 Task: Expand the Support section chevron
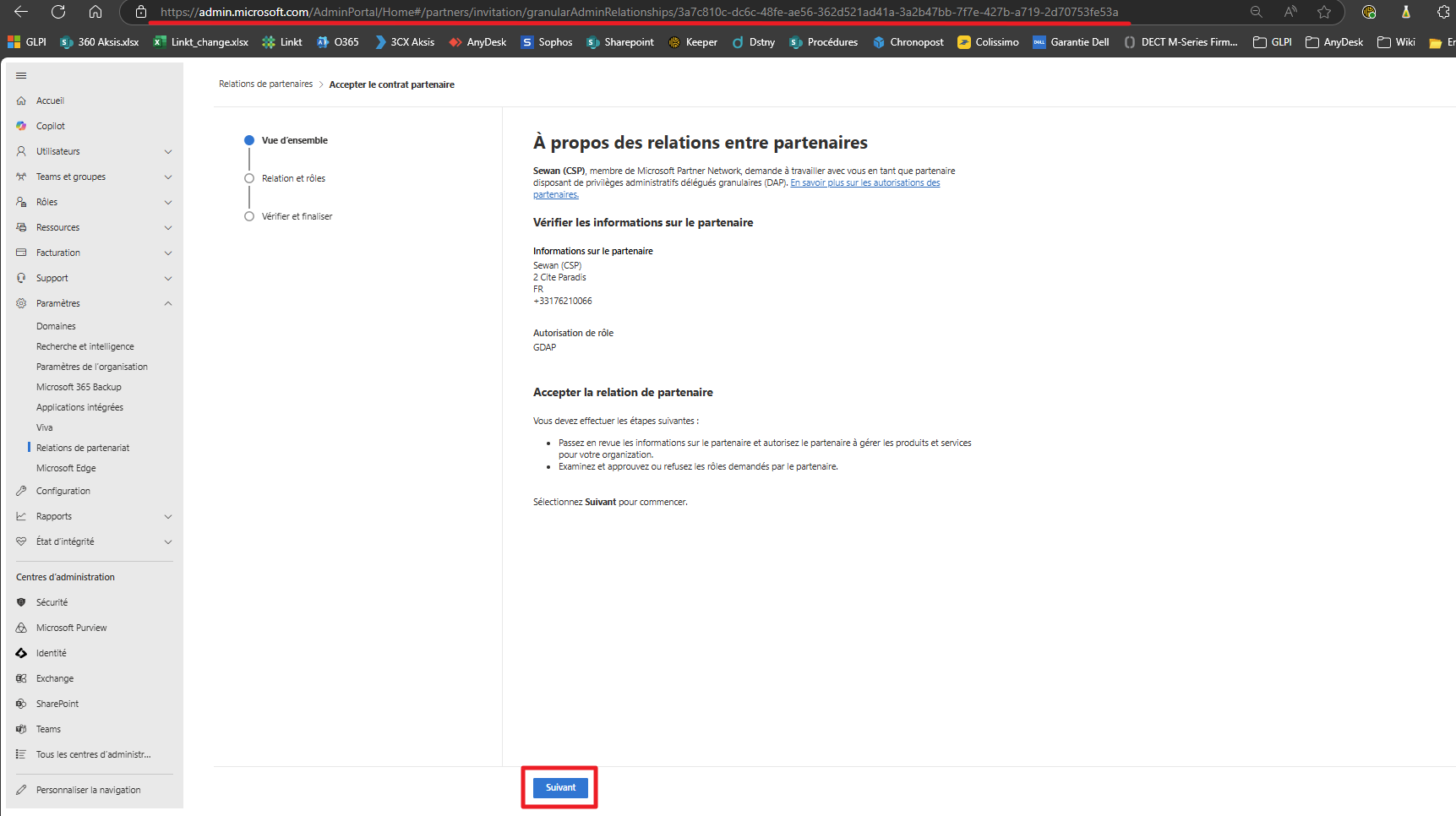tap(168, 278)
